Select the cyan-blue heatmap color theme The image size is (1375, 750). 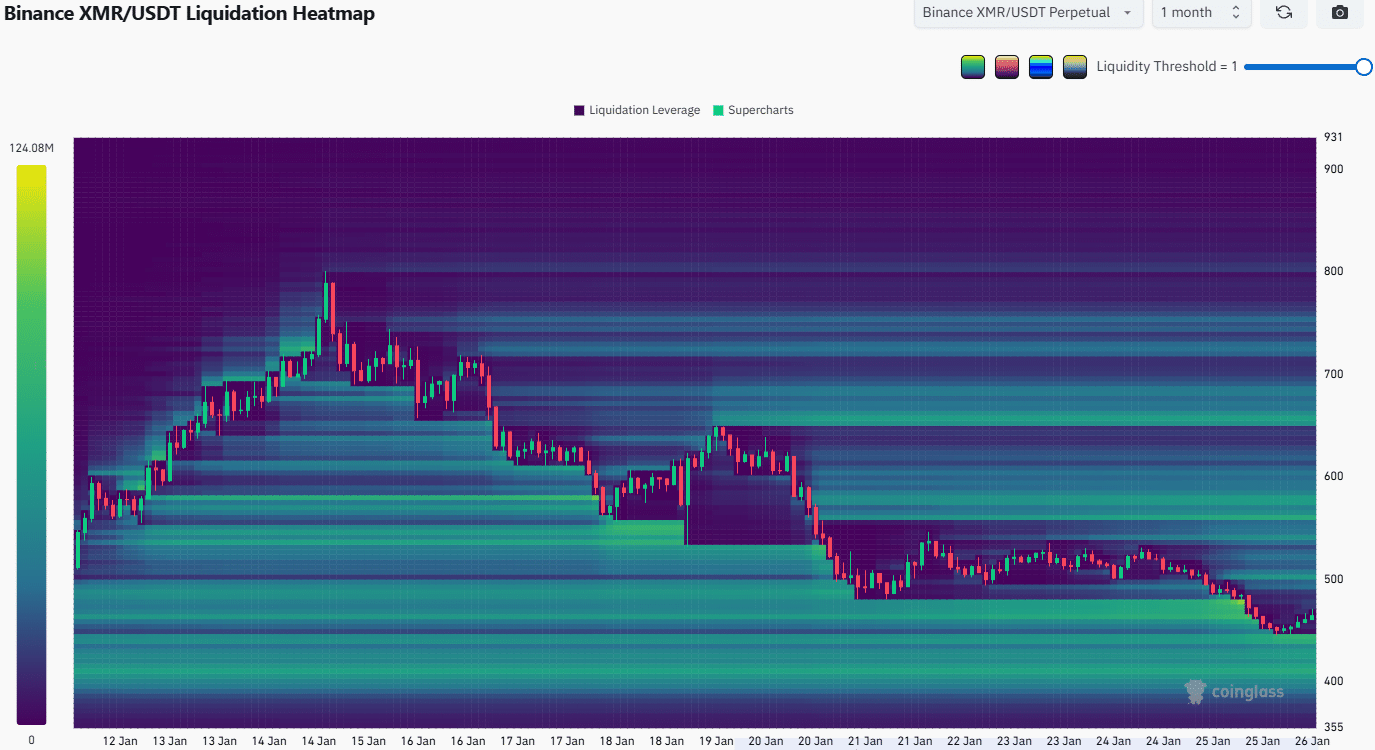[1041, 67]
